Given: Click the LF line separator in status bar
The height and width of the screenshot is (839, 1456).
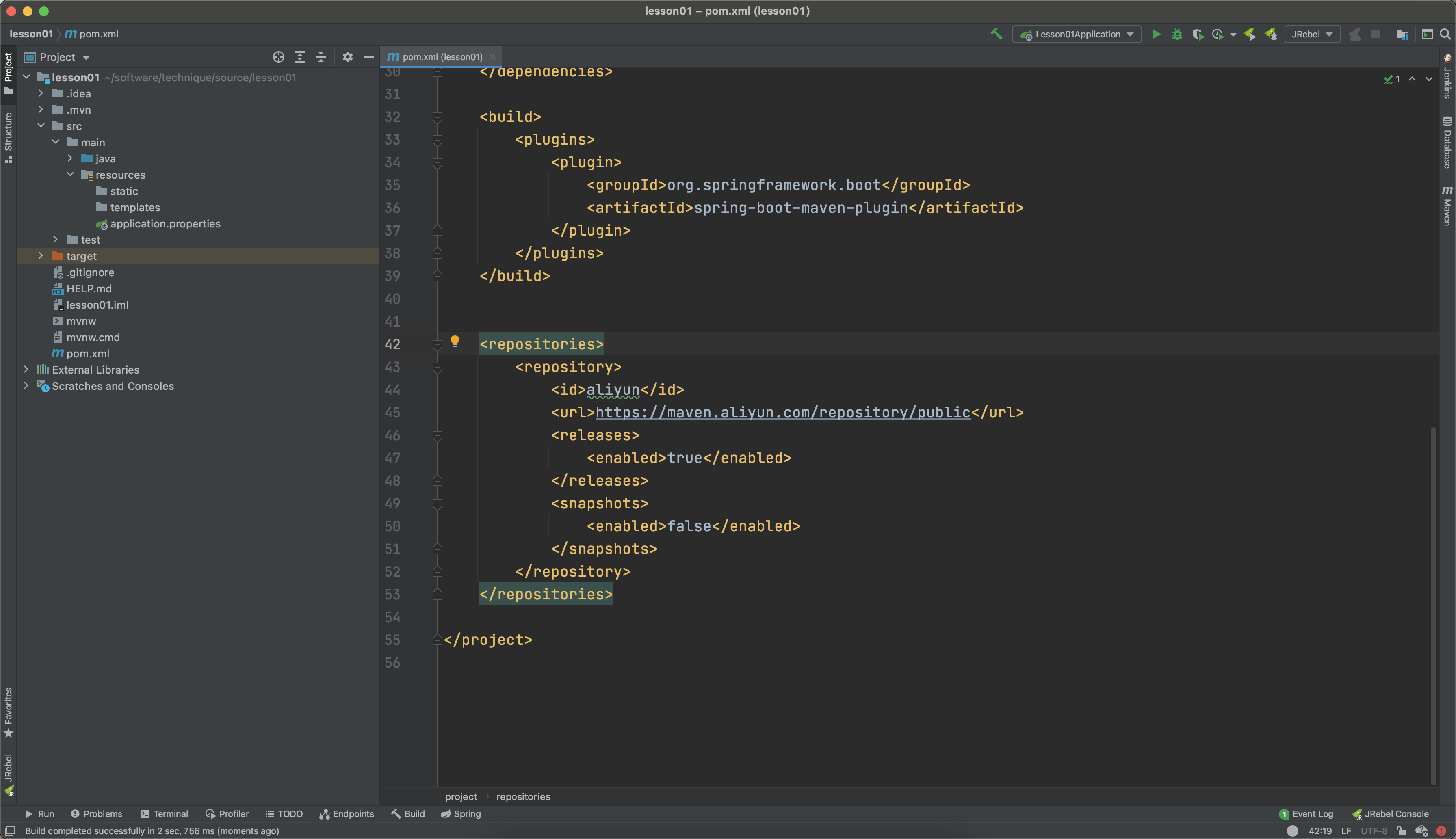Looking at the screenshot, I should [1346, 831].
